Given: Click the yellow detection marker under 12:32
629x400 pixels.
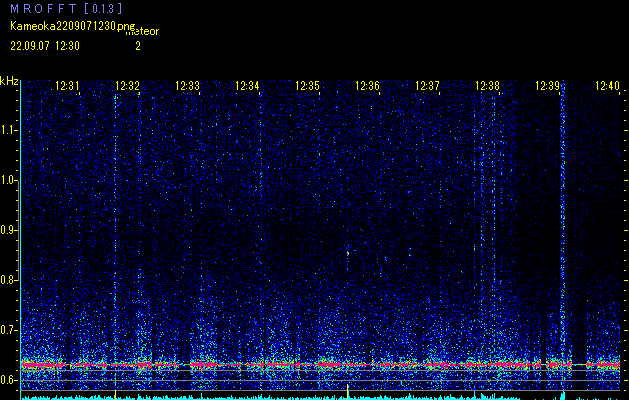Looking at the screenshot, I should click(x=116, y=394).
